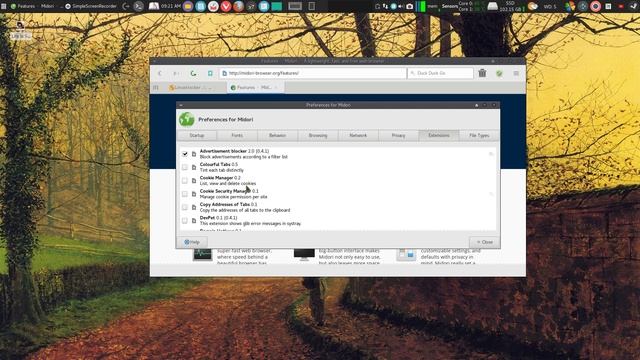The image size is (640, 360).
Task: Select the 'Block advertisements according to a filter list' text
Action: click(244, 157)
